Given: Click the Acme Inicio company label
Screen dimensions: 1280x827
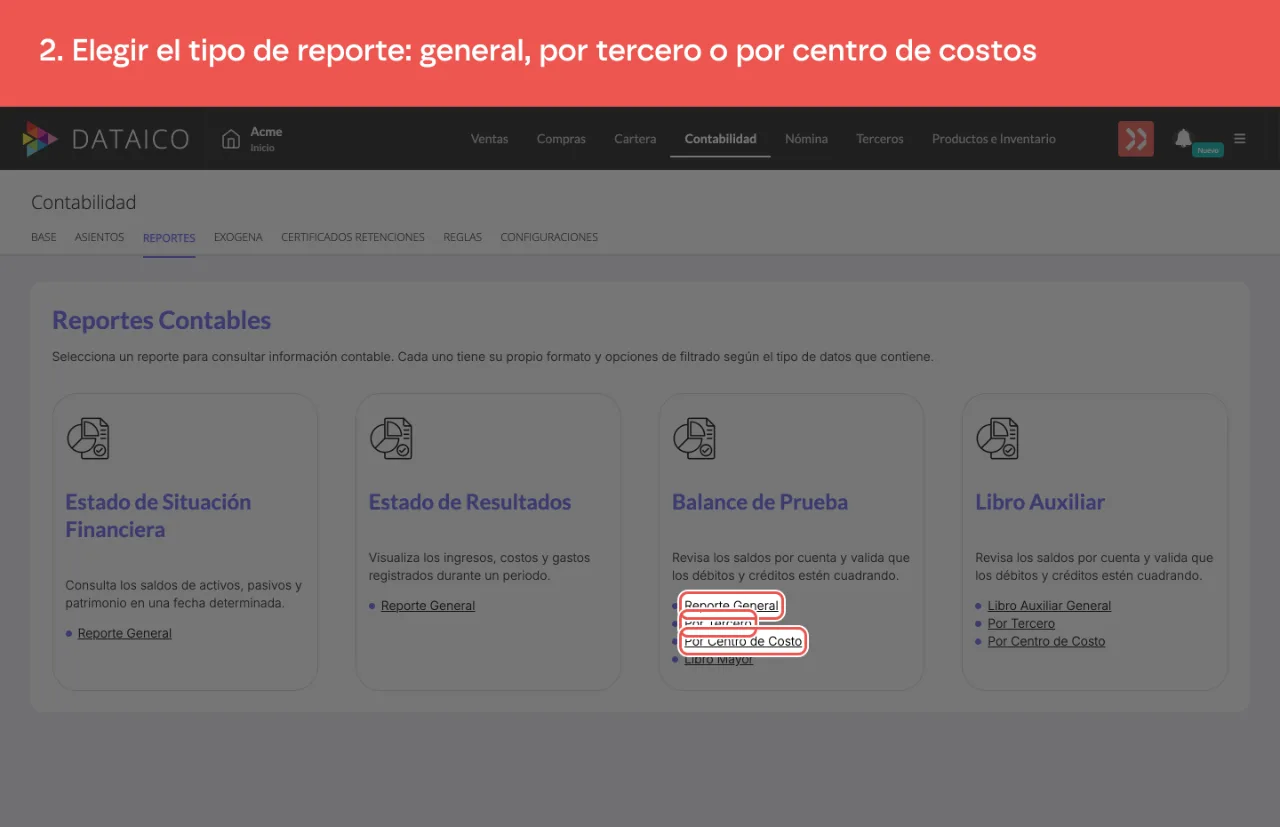Looking at the screenshot, I should [x=266, y=139].
